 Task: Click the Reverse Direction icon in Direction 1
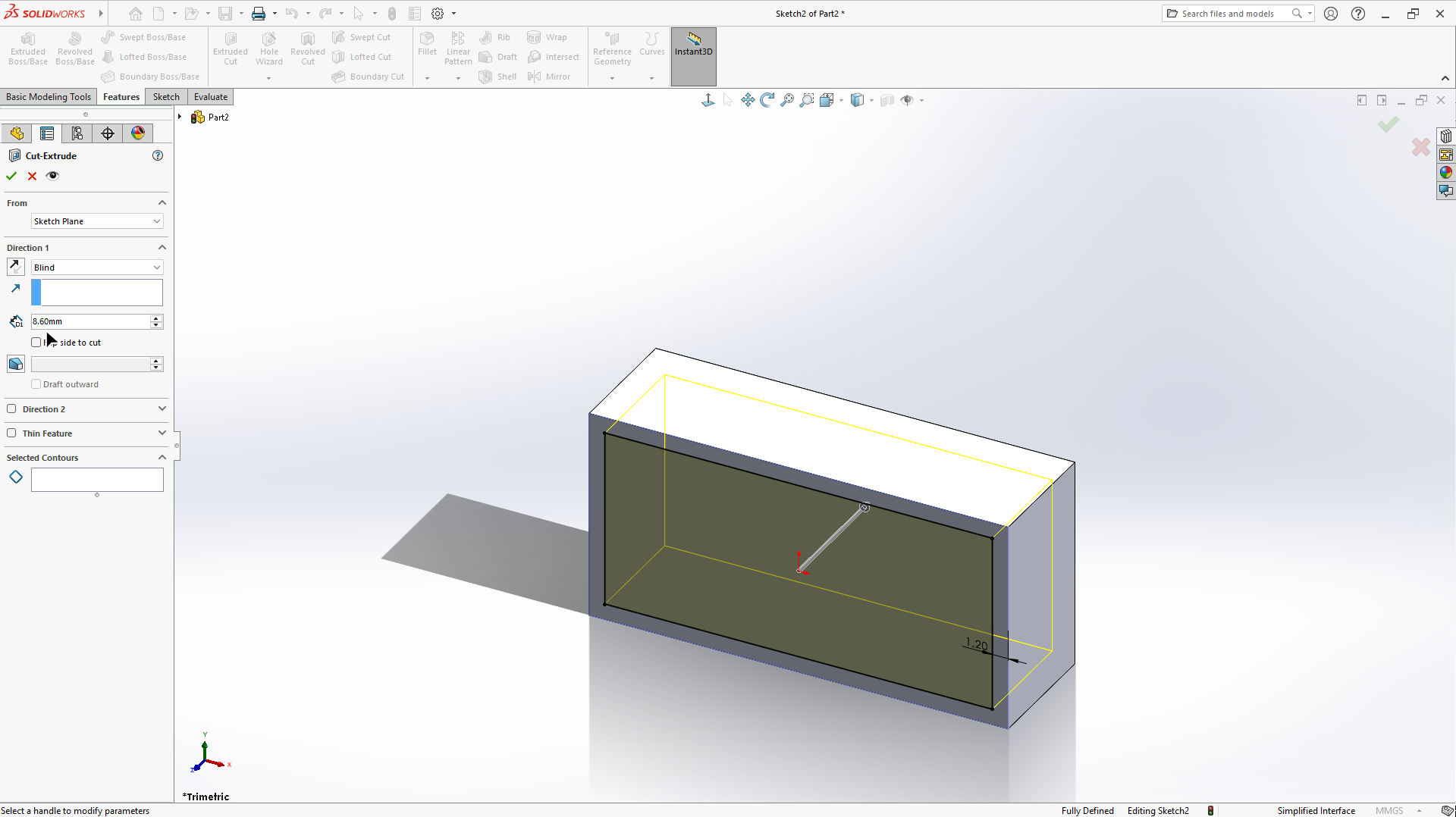point(15,267)
